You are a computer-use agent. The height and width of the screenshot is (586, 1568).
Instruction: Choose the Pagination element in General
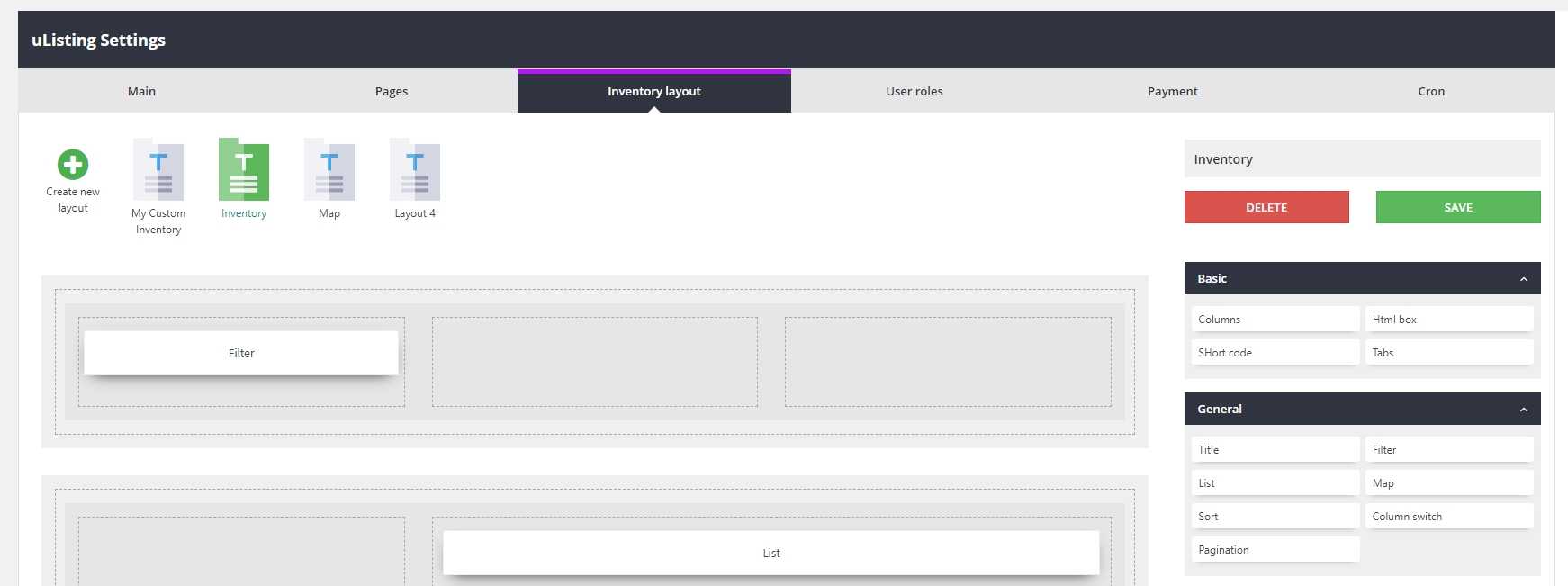[x=1275, y=550]
